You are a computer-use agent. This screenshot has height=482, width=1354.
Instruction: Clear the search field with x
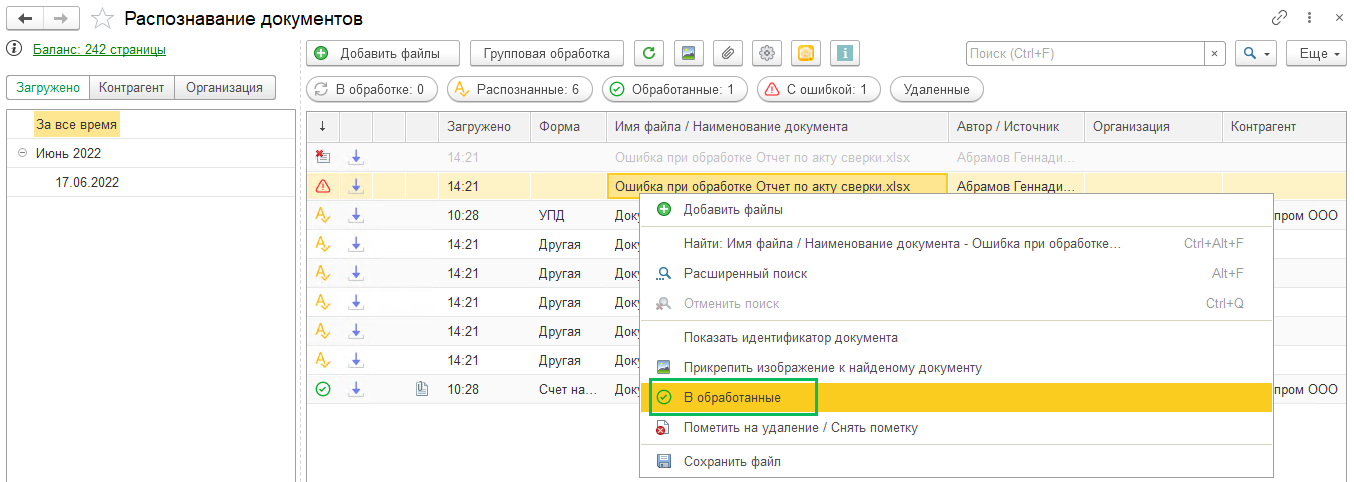point(1215,53)
